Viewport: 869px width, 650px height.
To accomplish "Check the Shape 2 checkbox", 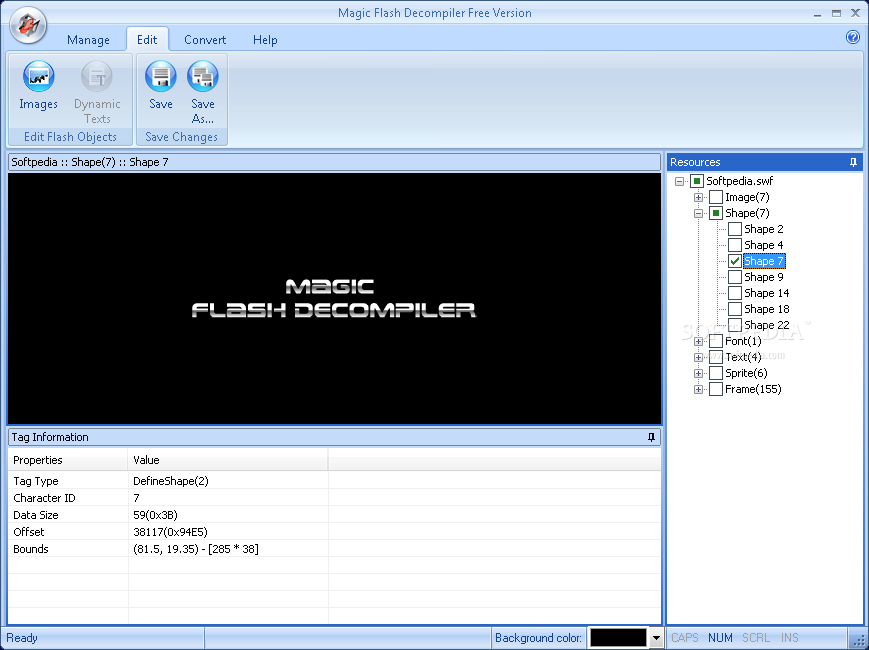I will [x=735, y=229].
